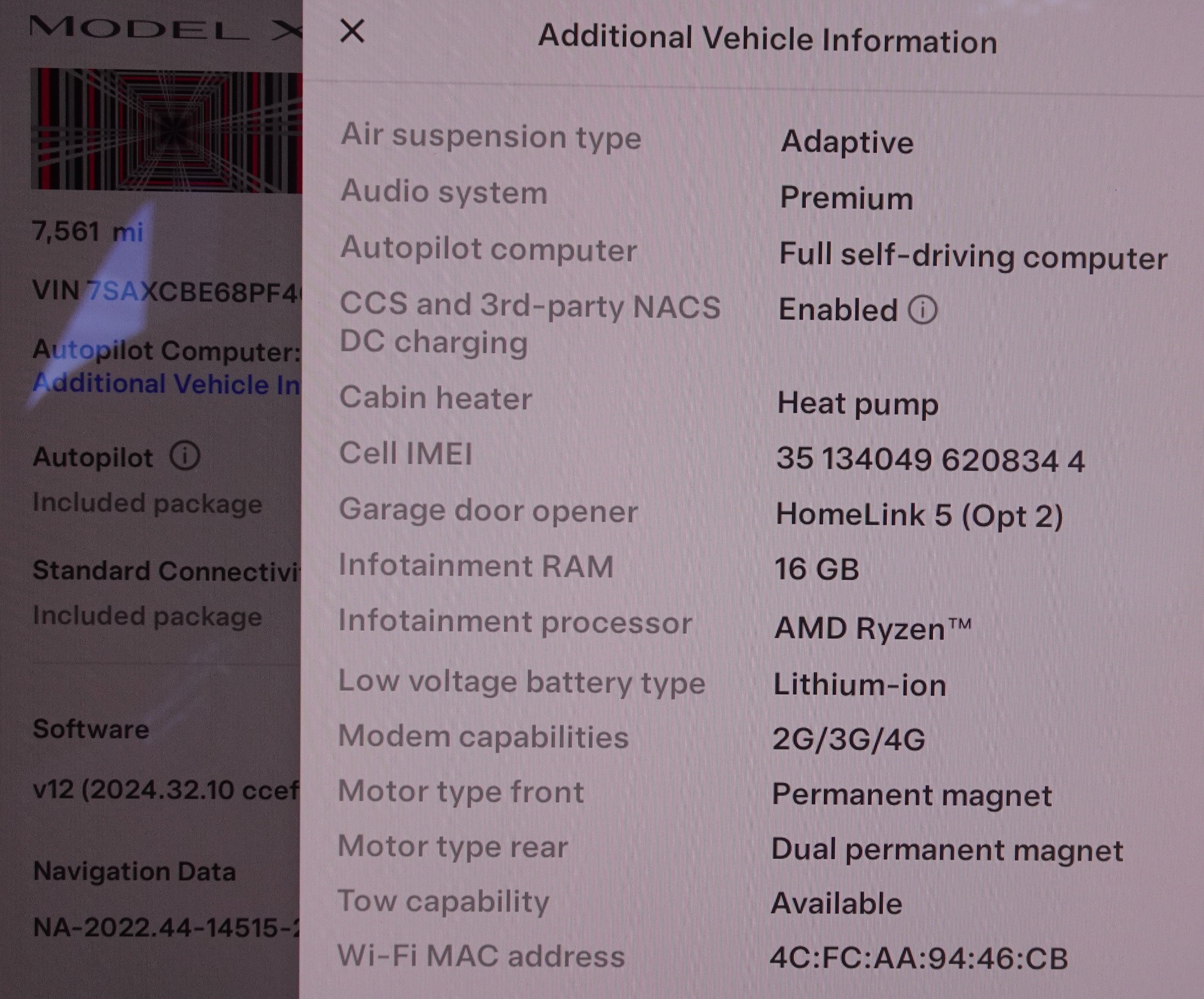Viewport: 1204px width, 999px height.
Task: Select the Enabled value text
Action: click(838, 310)
